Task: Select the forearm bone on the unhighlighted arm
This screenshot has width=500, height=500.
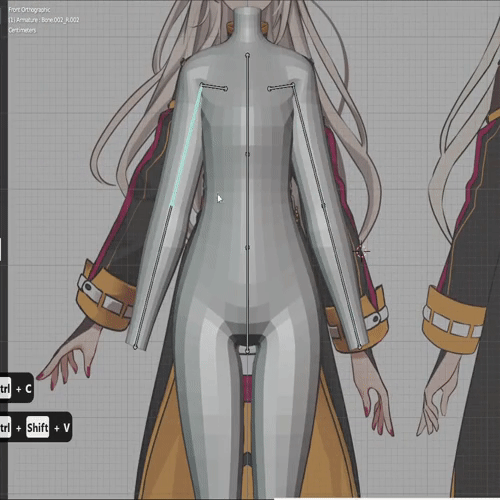Action: click(x=342, y=277)
